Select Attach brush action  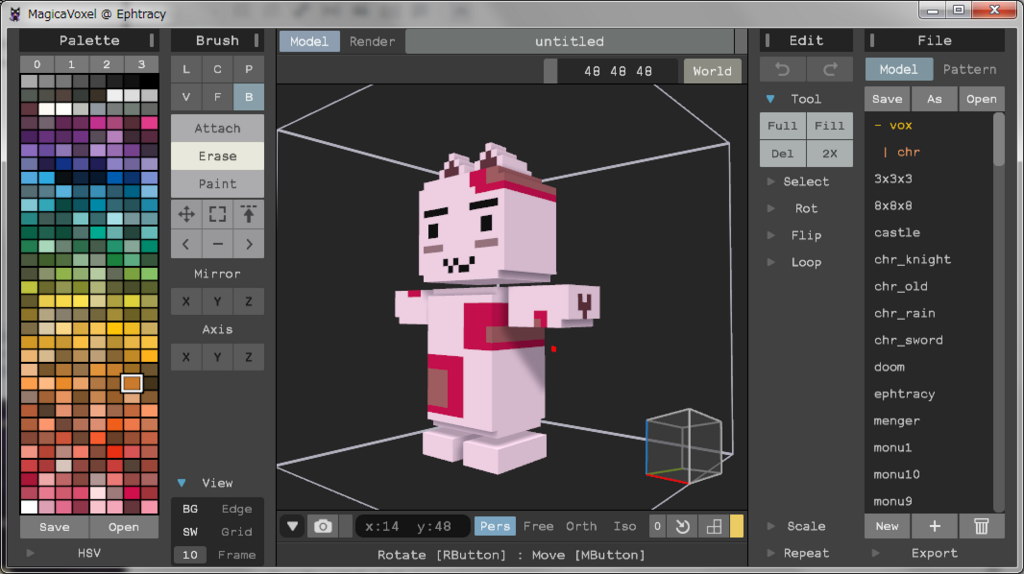tap(217, 128)
